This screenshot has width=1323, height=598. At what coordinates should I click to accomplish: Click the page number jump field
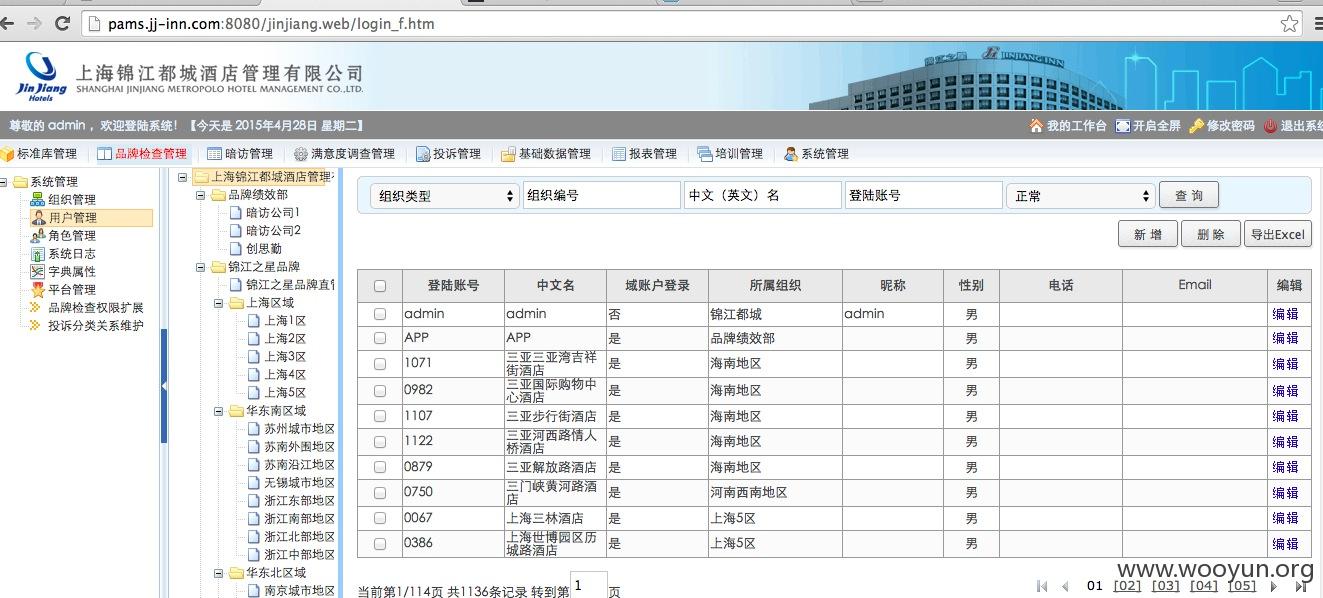point(588,586)
